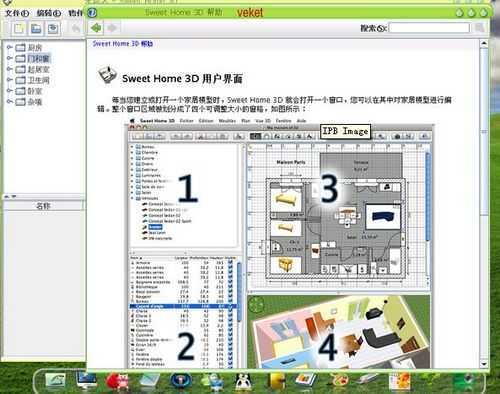
Task: Click the embedded interface screenshot image
Action: click(279, 243)
